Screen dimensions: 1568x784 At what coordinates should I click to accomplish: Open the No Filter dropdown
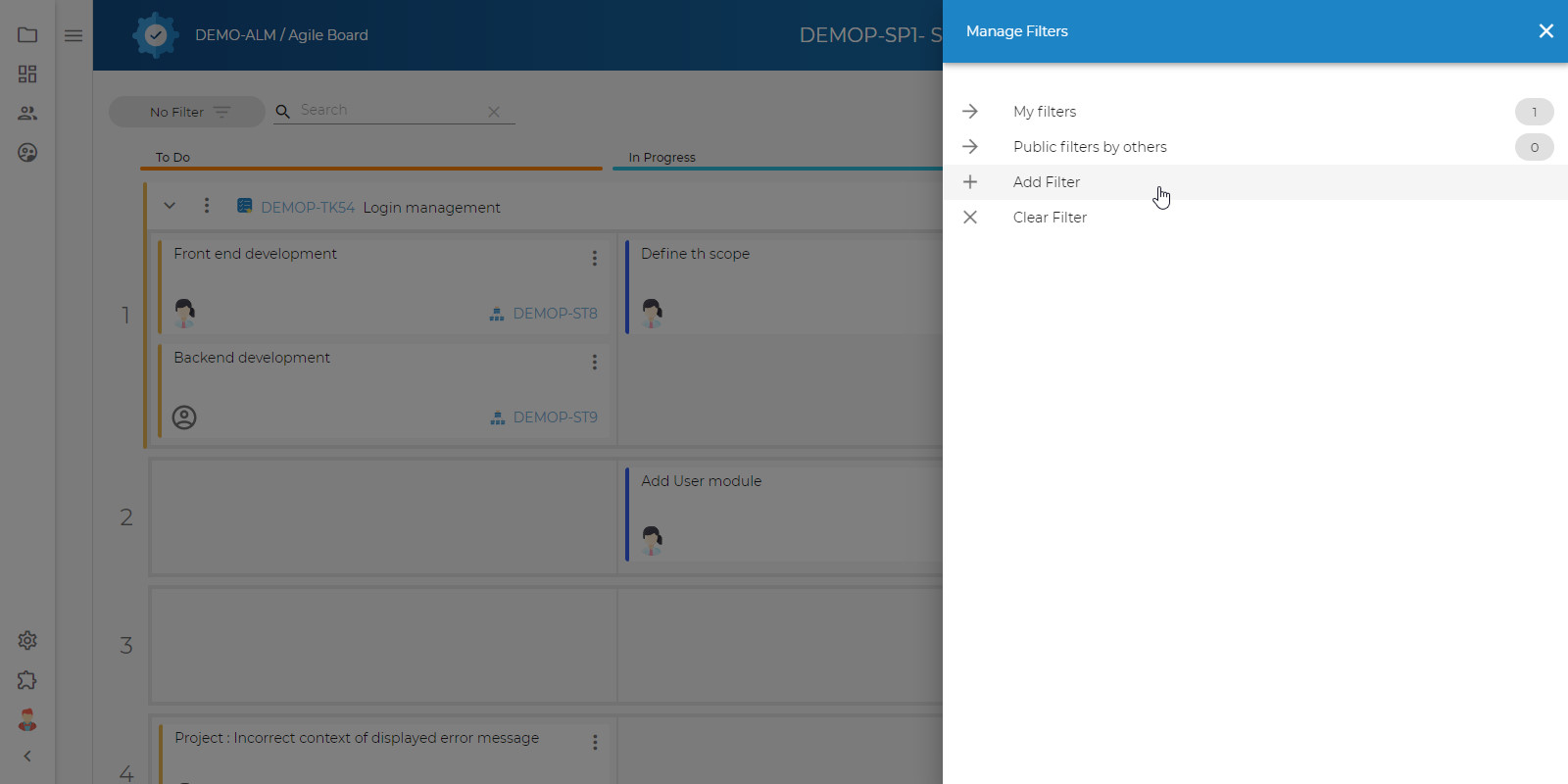pos(187,112)
